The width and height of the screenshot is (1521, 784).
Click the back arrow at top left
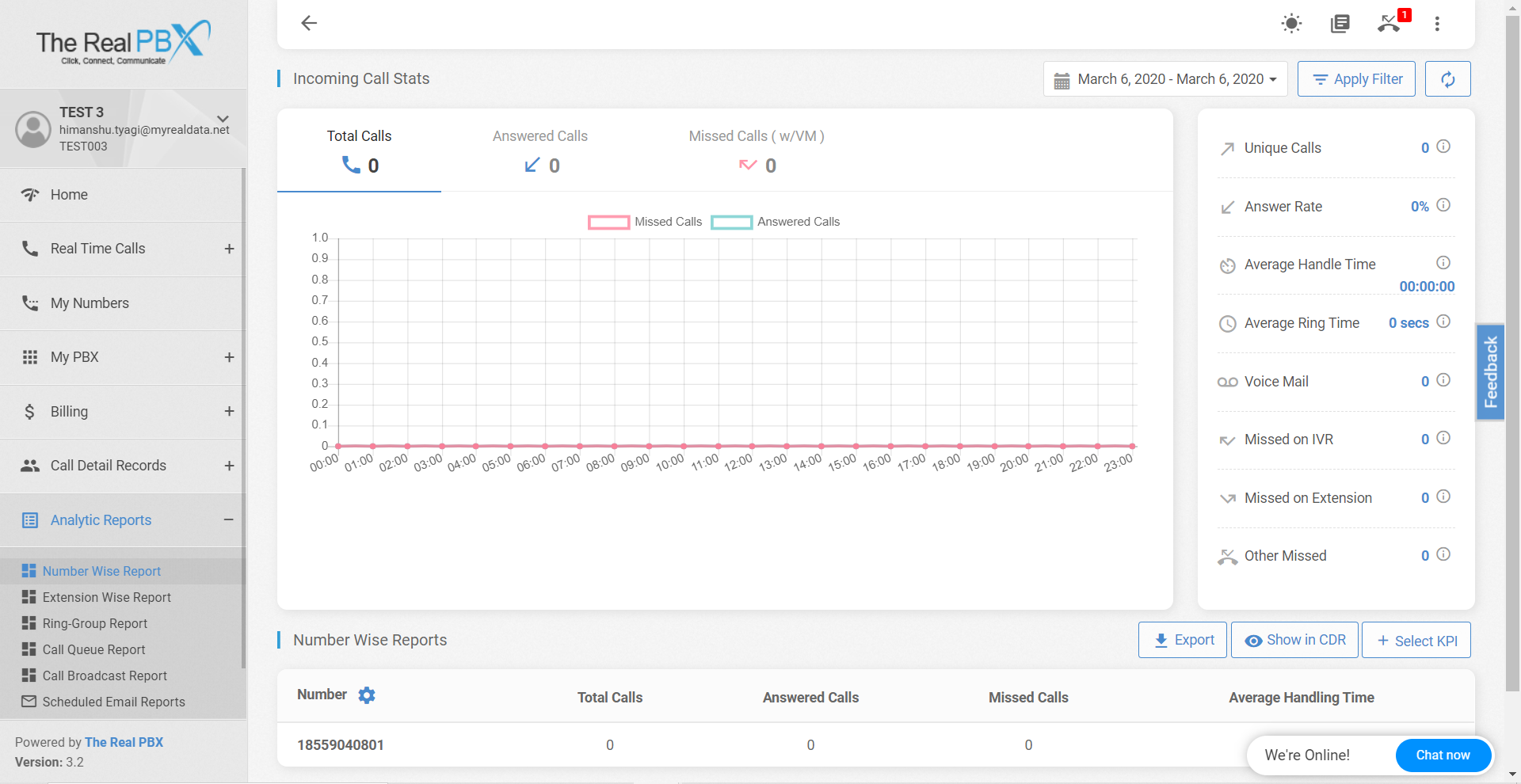(308, 23)
